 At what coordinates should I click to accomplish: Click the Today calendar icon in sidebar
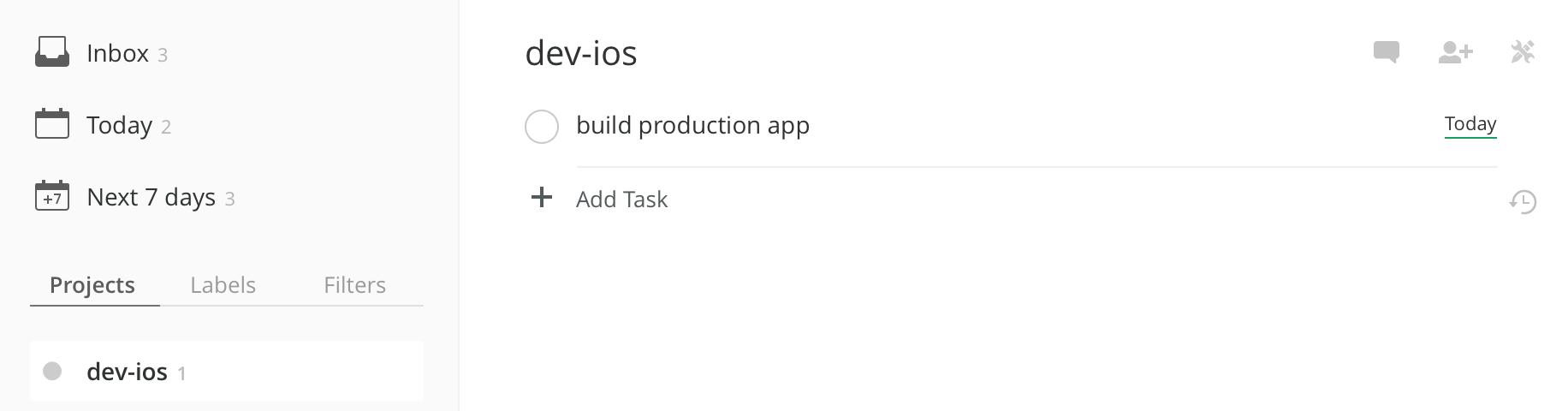click(x=52, y=124)
